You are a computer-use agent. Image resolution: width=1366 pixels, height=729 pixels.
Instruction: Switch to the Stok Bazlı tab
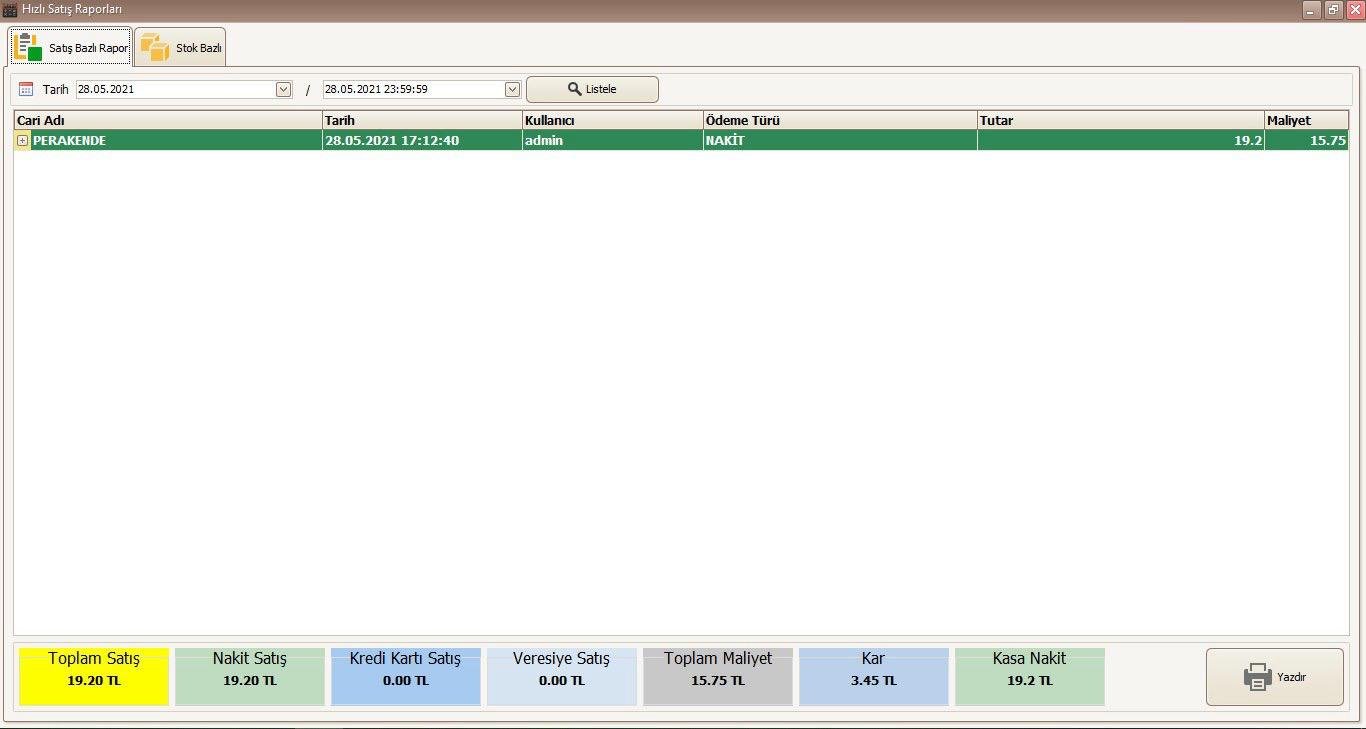tap(180, 47)
